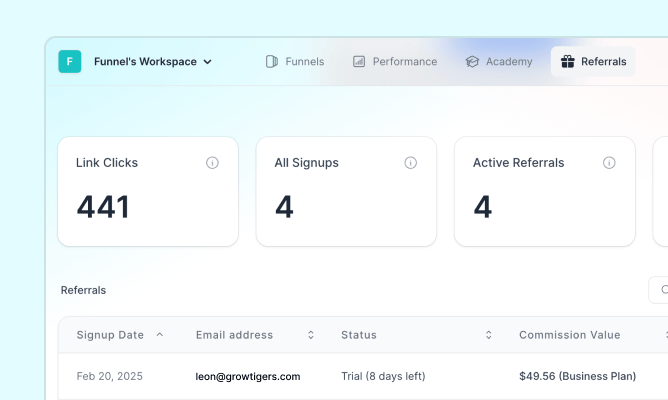This screenshot has width=668, height=400.
Task: Click the Feb 20, 2025 date cell
Action: (109, 376)
